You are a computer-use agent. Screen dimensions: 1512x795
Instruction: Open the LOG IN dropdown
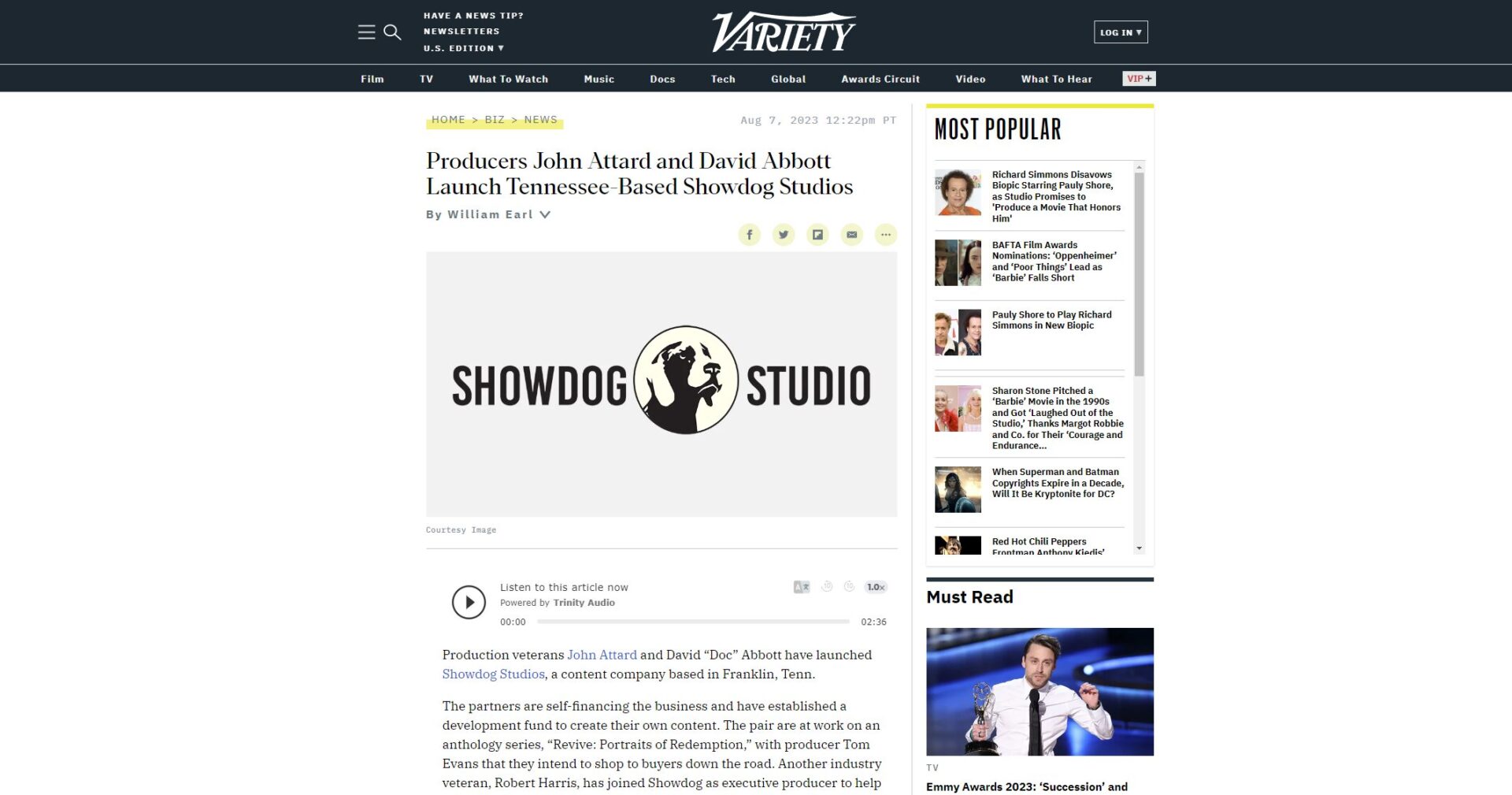[x=1120, y=32]
